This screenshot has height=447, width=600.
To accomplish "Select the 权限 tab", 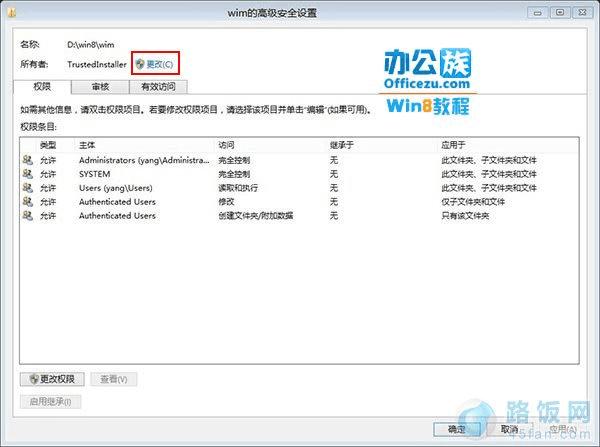I will [x=42, y=87].
